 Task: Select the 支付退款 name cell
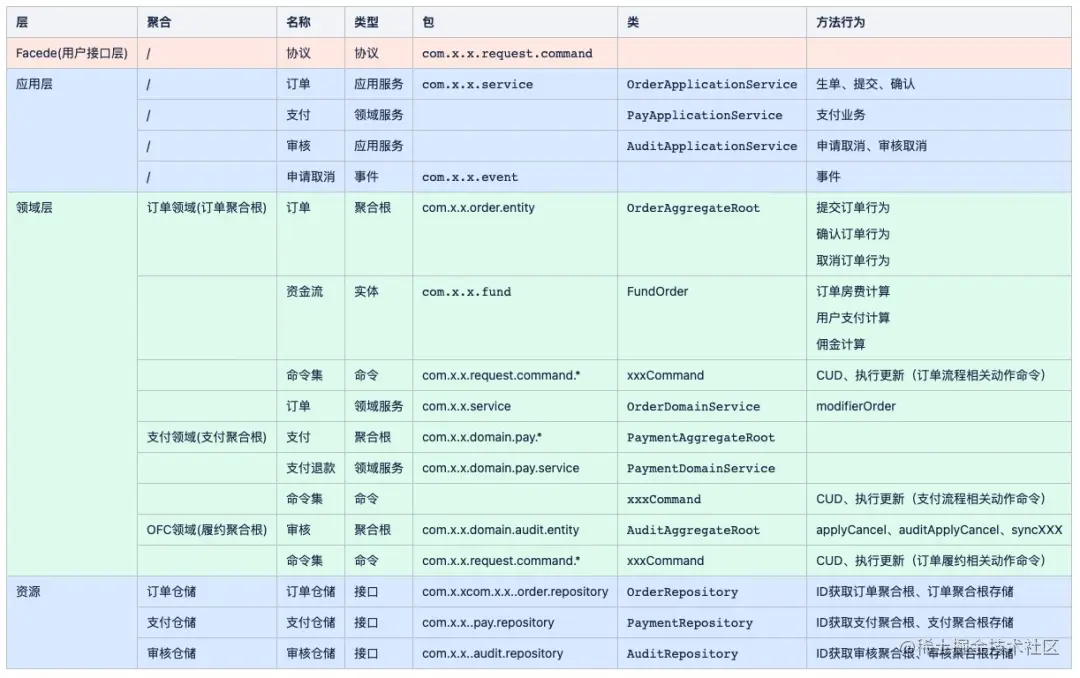(x=311, y=468)
